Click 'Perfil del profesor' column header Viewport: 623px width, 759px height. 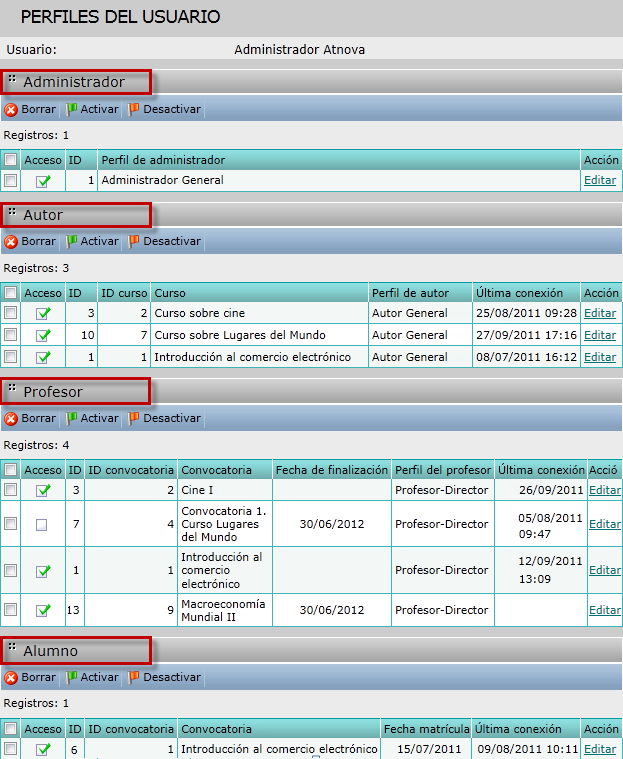click(443, 470)
